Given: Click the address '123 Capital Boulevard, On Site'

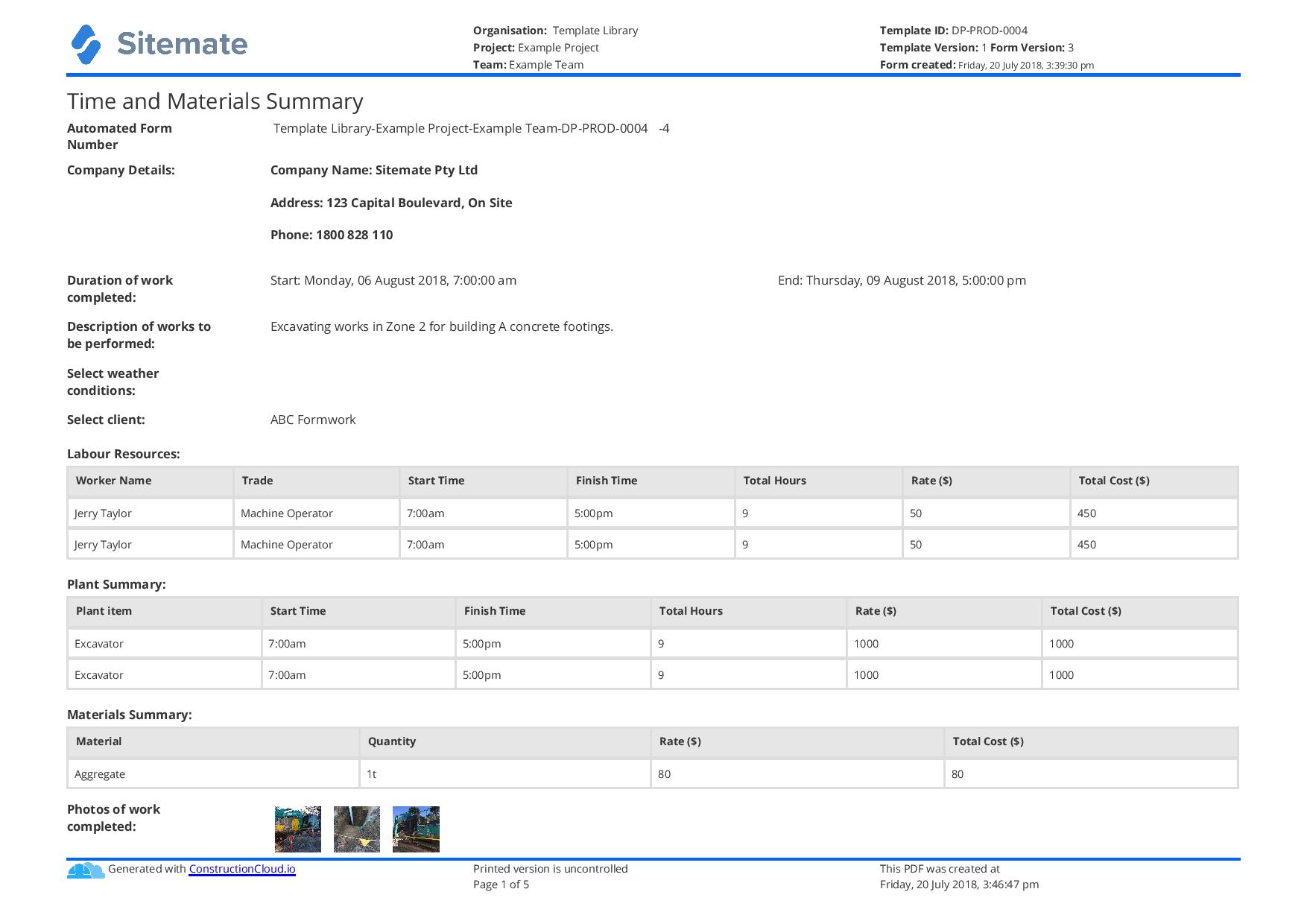Looking at the screenshot, I should [420, 203].
